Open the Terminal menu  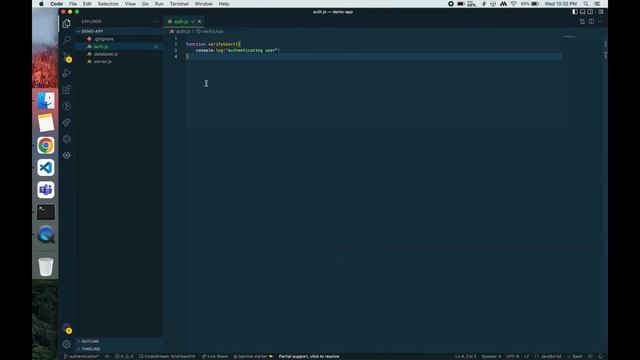click(179, 4)
